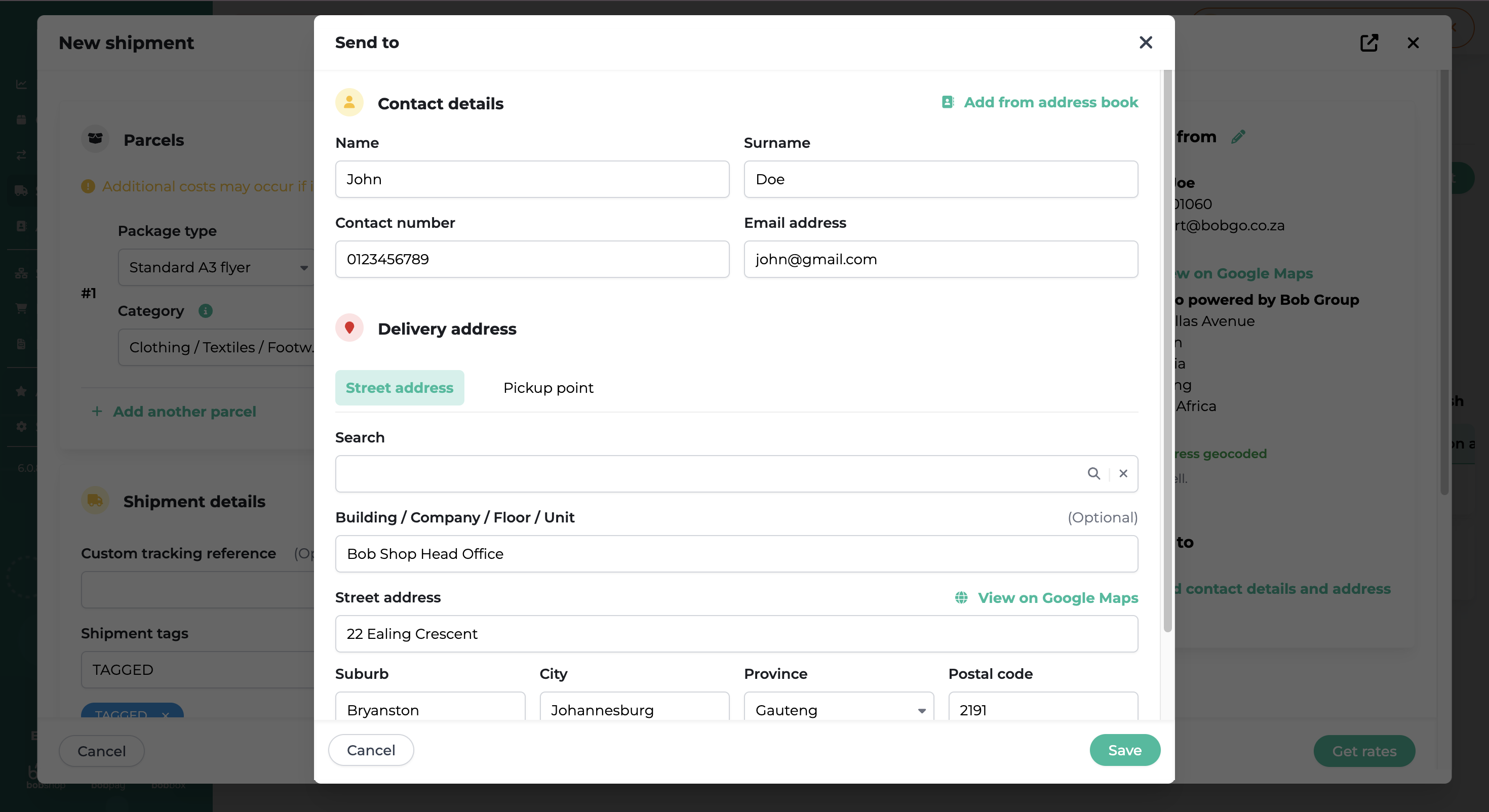
Task: Select the Street address tab
Action: [400, 388]
